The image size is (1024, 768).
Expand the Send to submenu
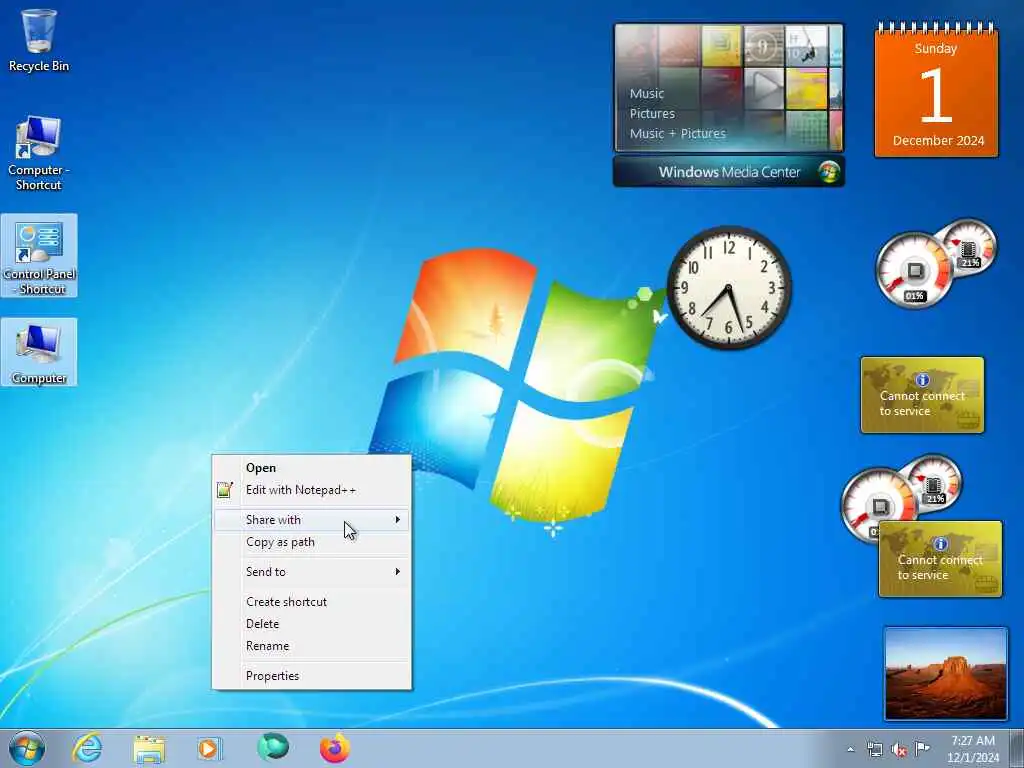click(x=312, y=571)
